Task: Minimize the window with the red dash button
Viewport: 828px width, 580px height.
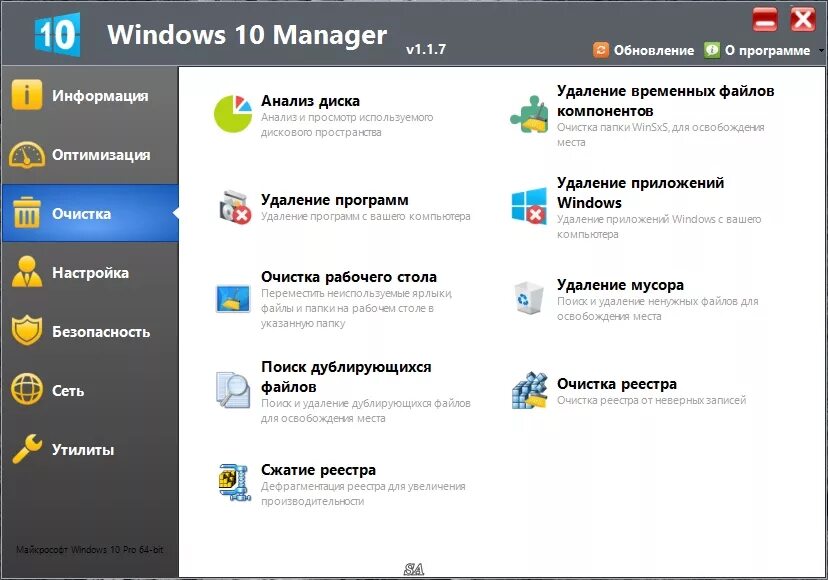Action: coord(765,20)
